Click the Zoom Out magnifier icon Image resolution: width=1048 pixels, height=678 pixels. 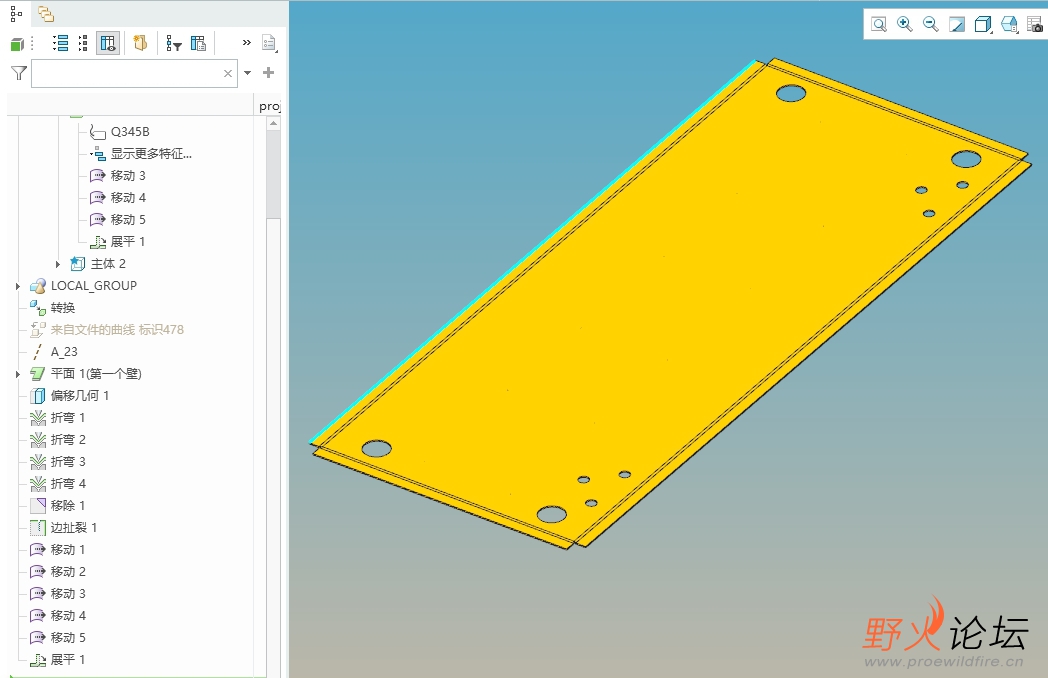point(930,24)
